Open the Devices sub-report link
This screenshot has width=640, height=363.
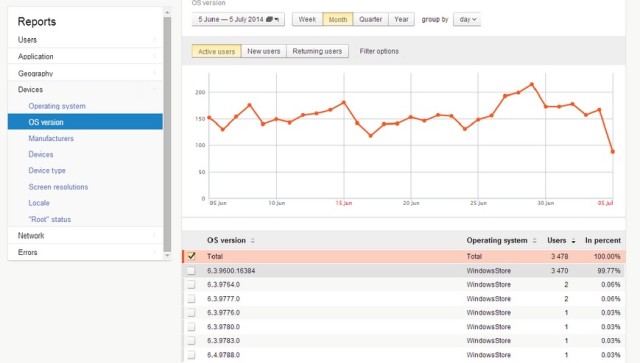40,154
